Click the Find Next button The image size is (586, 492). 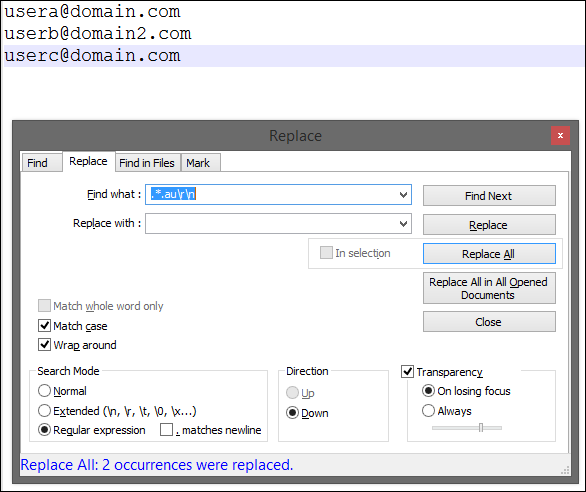point(489,196)
